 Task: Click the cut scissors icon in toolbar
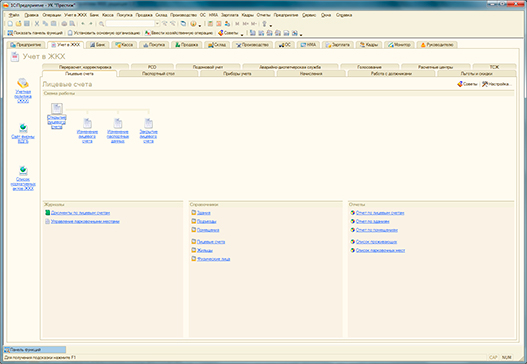click(37, 24)
